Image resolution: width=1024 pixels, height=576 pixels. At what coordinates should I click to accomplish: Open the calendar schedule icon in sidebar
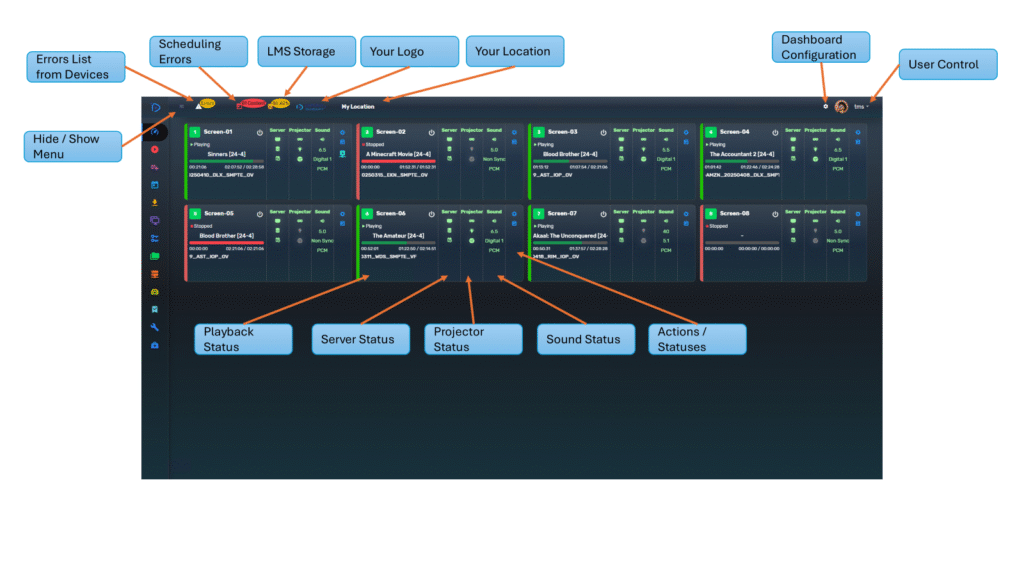click(x=155, y=185)
